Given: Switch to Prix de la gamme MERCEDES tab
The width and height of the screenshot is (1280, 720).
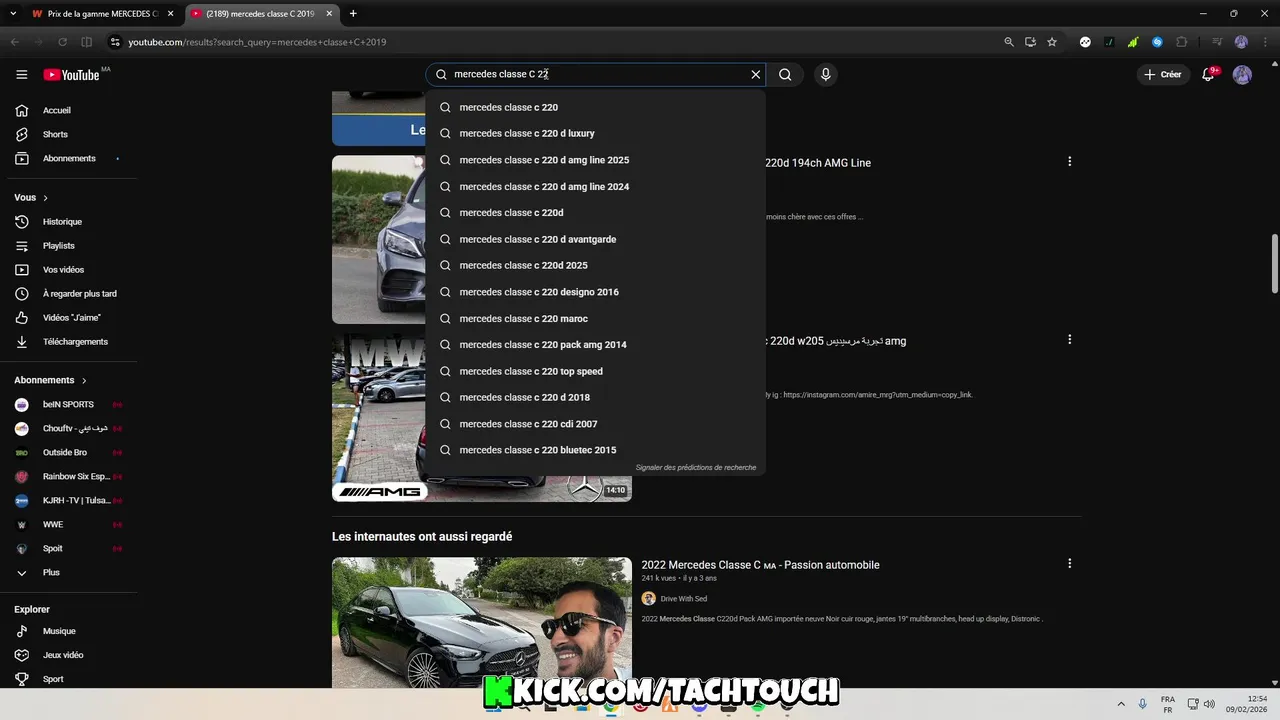Looking at the screenshot, I should [x=102, y=14].
